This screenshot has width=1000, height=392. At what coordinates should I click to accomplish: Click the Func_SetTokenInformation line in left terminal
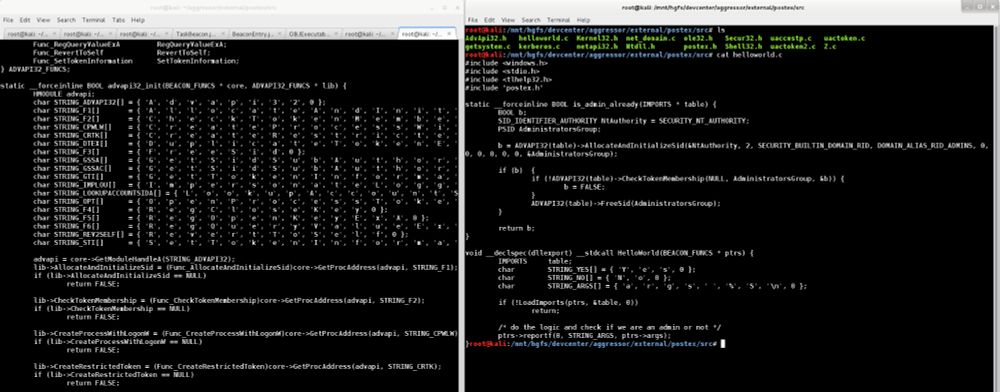pos(136,61)
